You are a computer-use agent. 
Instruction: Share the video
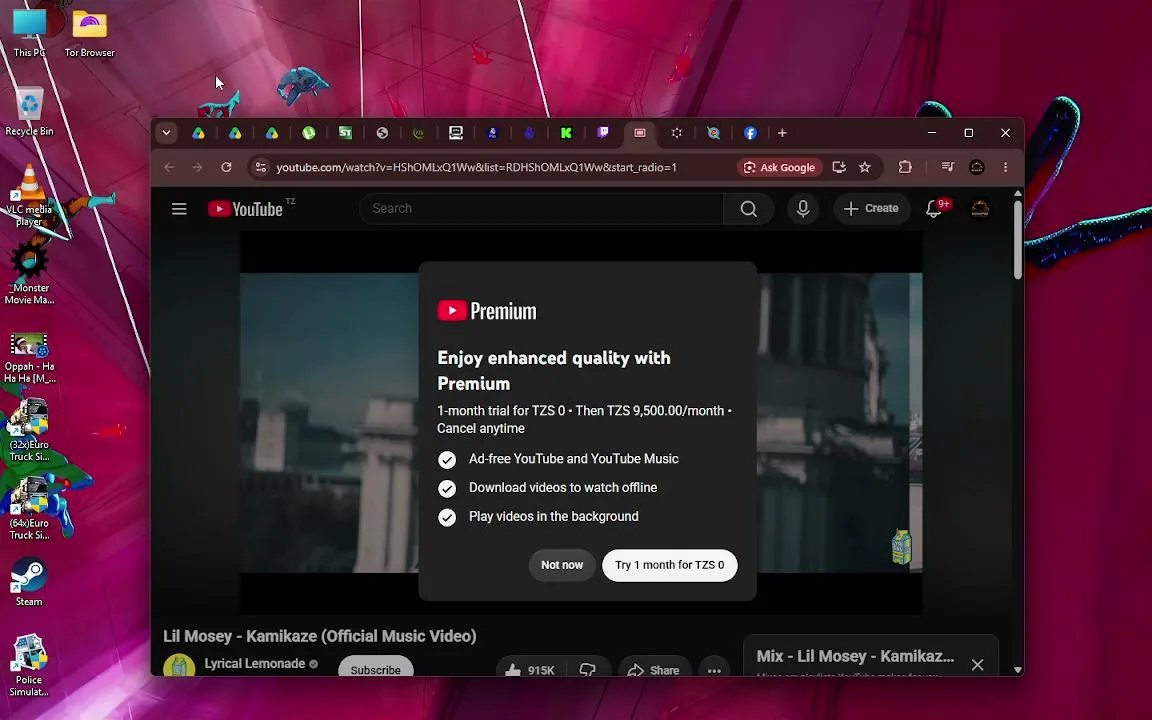653,669
